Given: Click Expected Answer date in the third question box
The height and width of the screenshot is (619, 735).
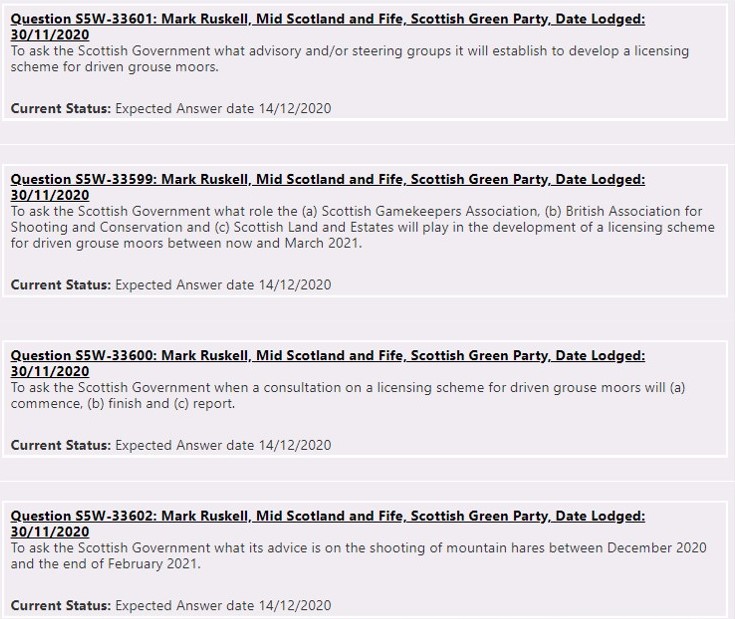Looking at the screenshot, I should [x=223, y=444].
